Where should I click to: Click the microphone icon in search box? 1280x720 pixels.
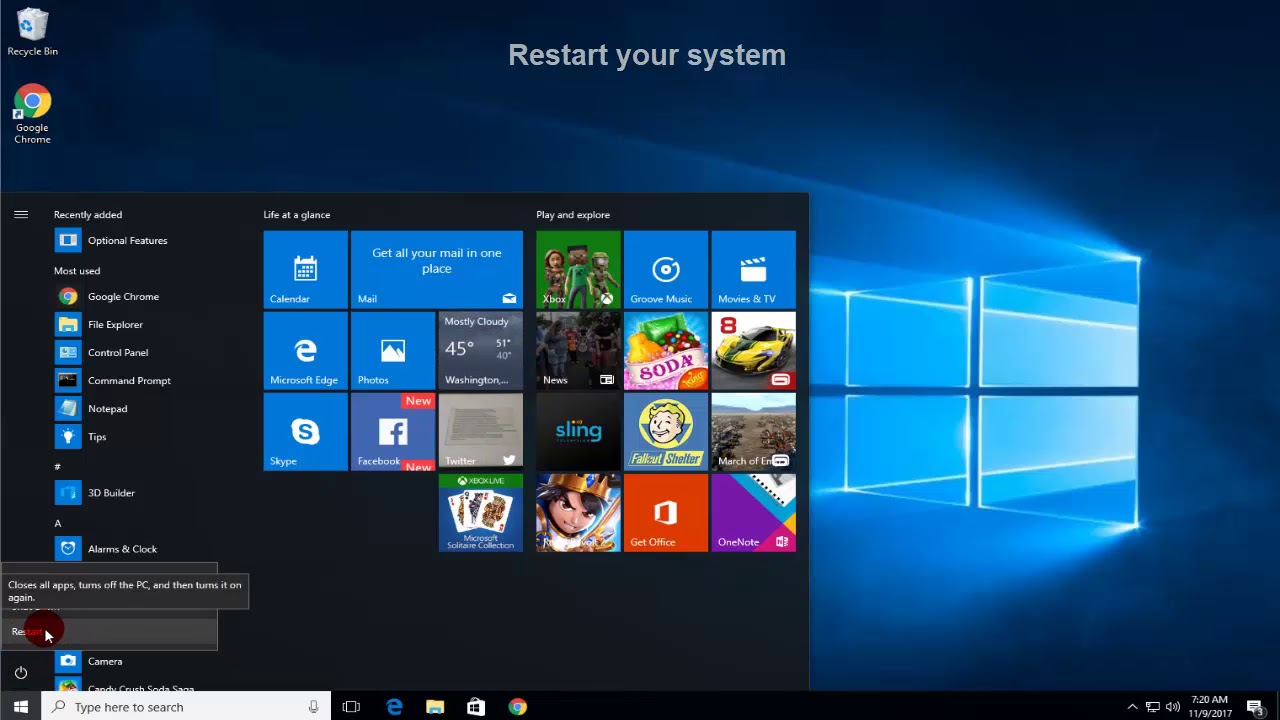tap(313, 707)
